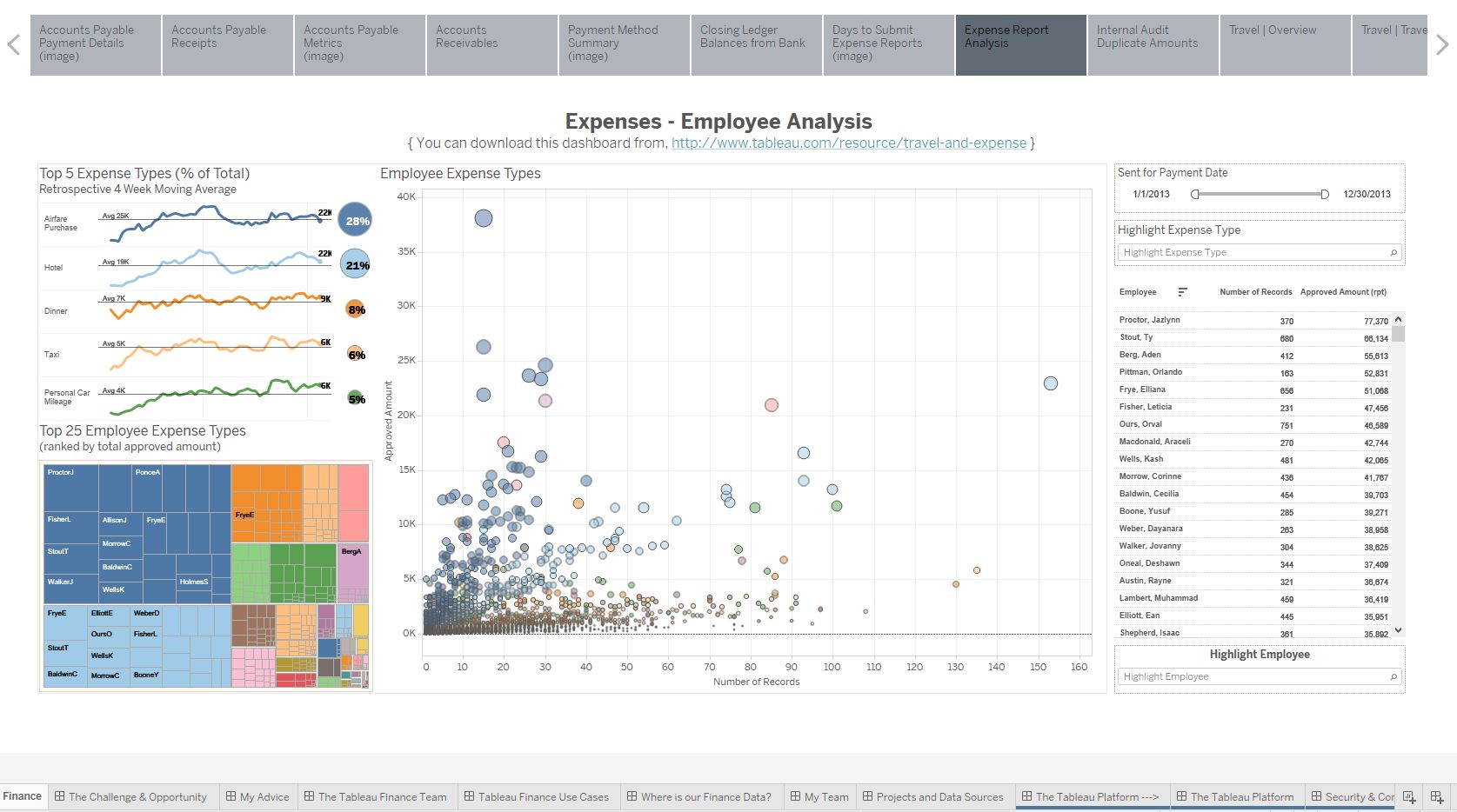The height and width of the screenshot is (812, 1457).
Task: Switch to Days to Submit Expense Reports
Action: [x=889, y=45]
